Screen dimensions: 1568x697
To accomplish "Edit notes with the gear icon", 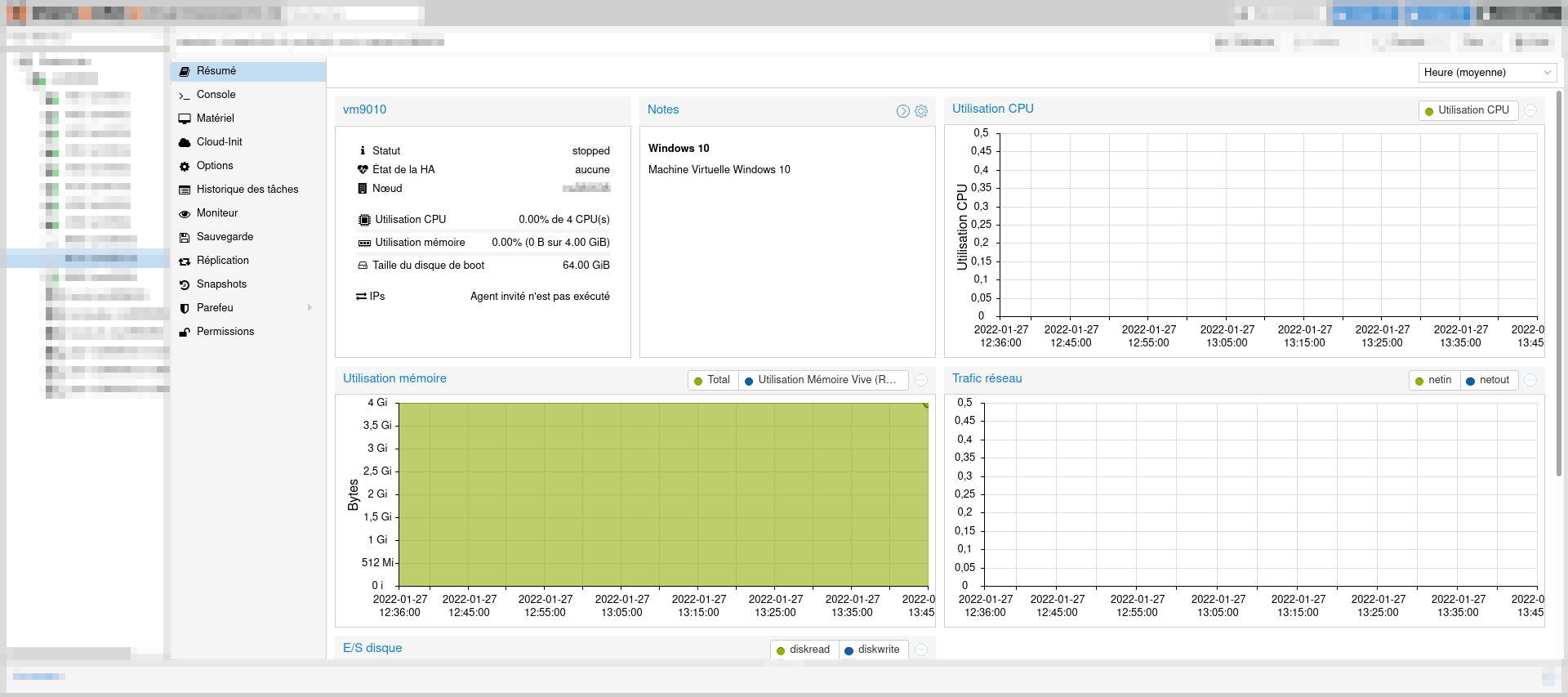I will (921, 111).
